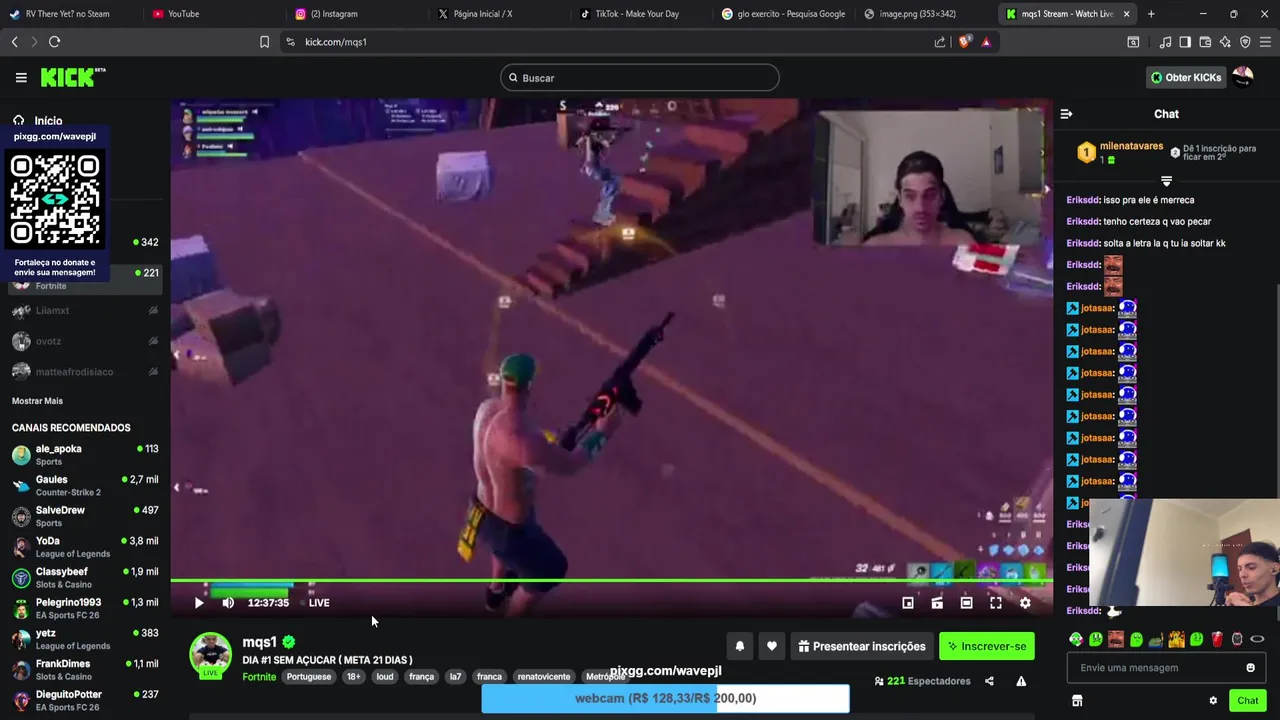The width and height of the screenshot is (1280, 720).
Task: Open Brave Leo AI icon
Action: pos(1225,42)
